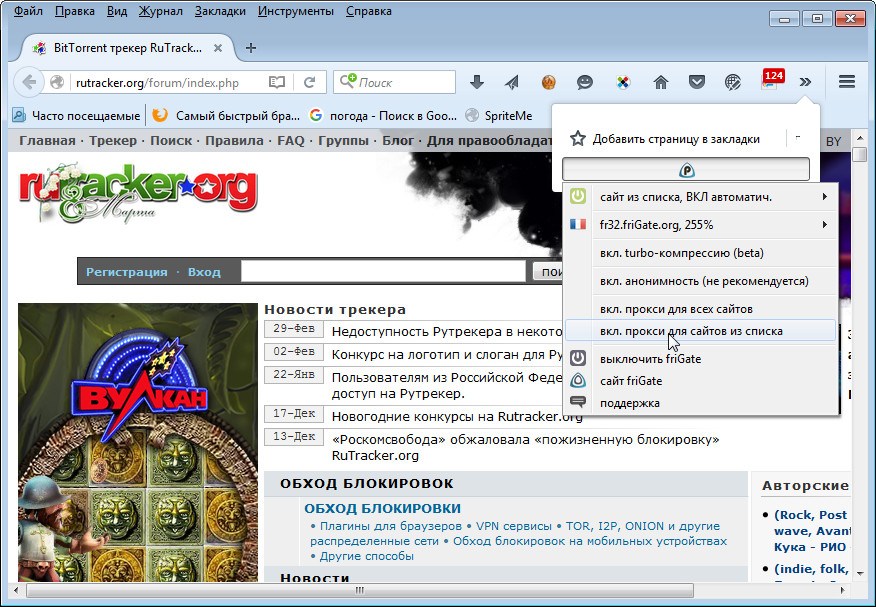Click the smiley face chat icon
The height and width of the screenshot is (607, 876).
coord(585,82)
